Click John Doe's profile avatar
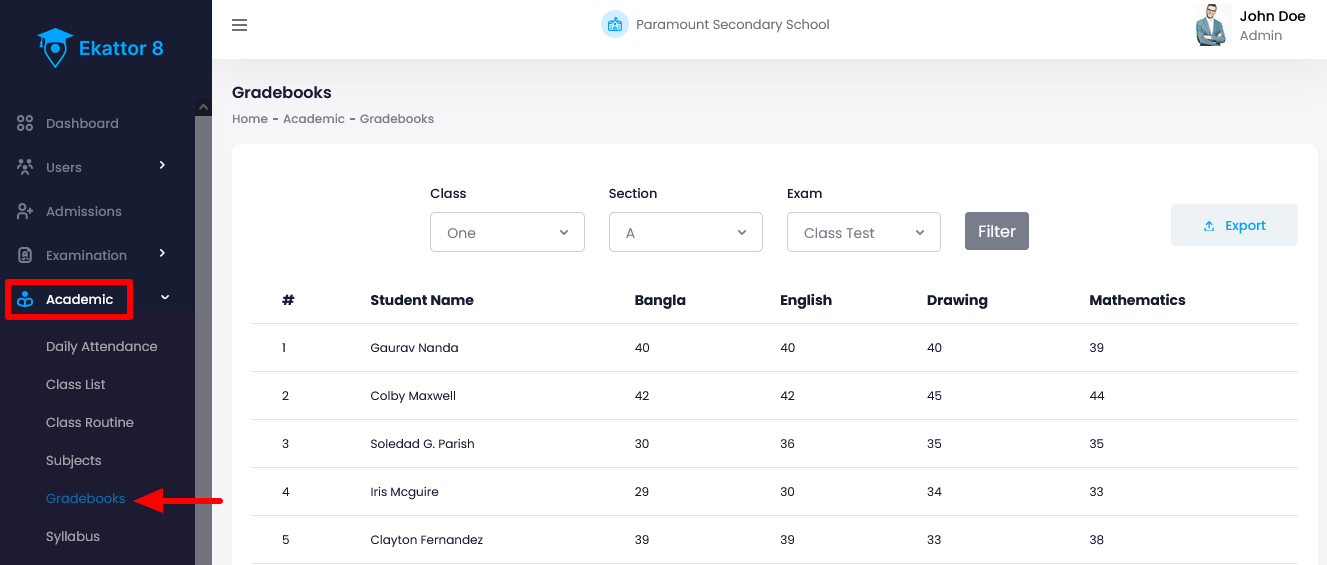The image size is (1327, 565). tap(1212, 25)
